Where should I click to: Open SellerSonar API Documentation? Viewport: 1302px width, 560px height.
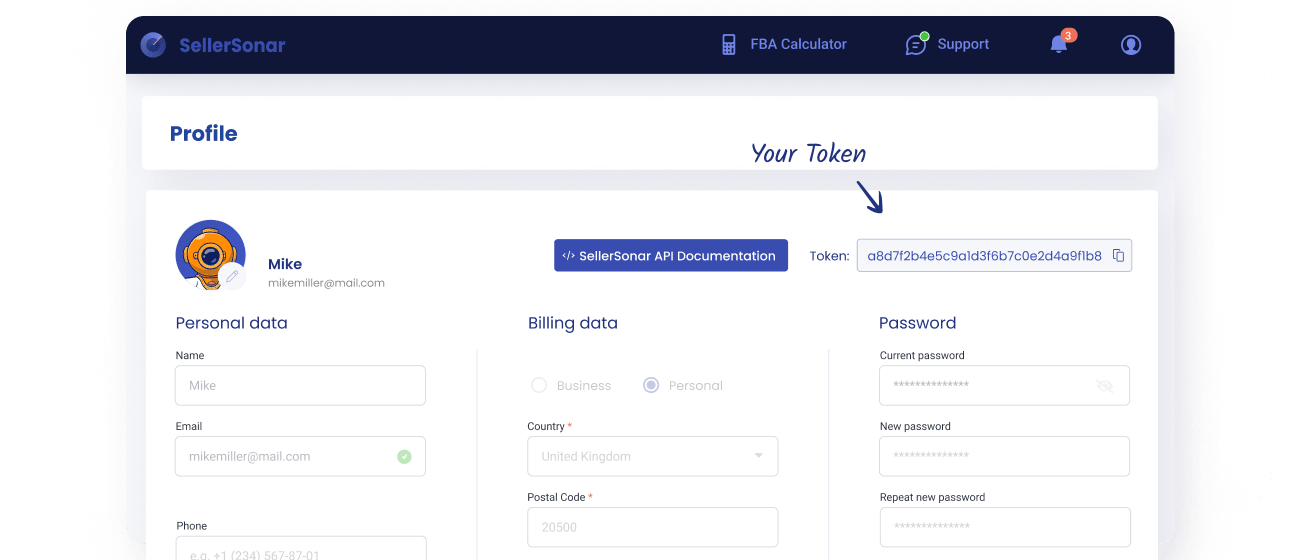(x=670, y=256)
